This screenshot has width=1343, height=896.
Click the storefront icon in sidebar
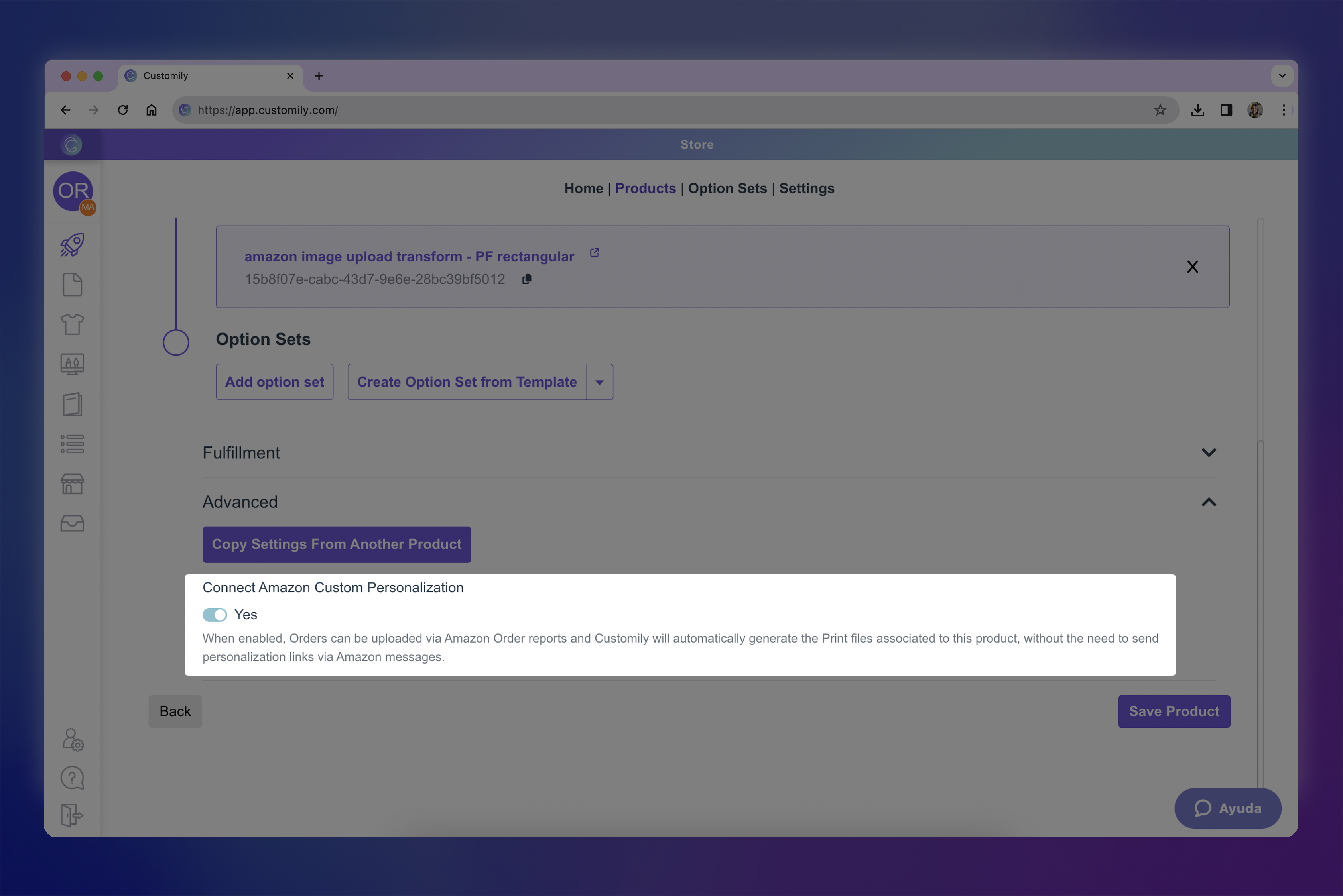(72, 483)
